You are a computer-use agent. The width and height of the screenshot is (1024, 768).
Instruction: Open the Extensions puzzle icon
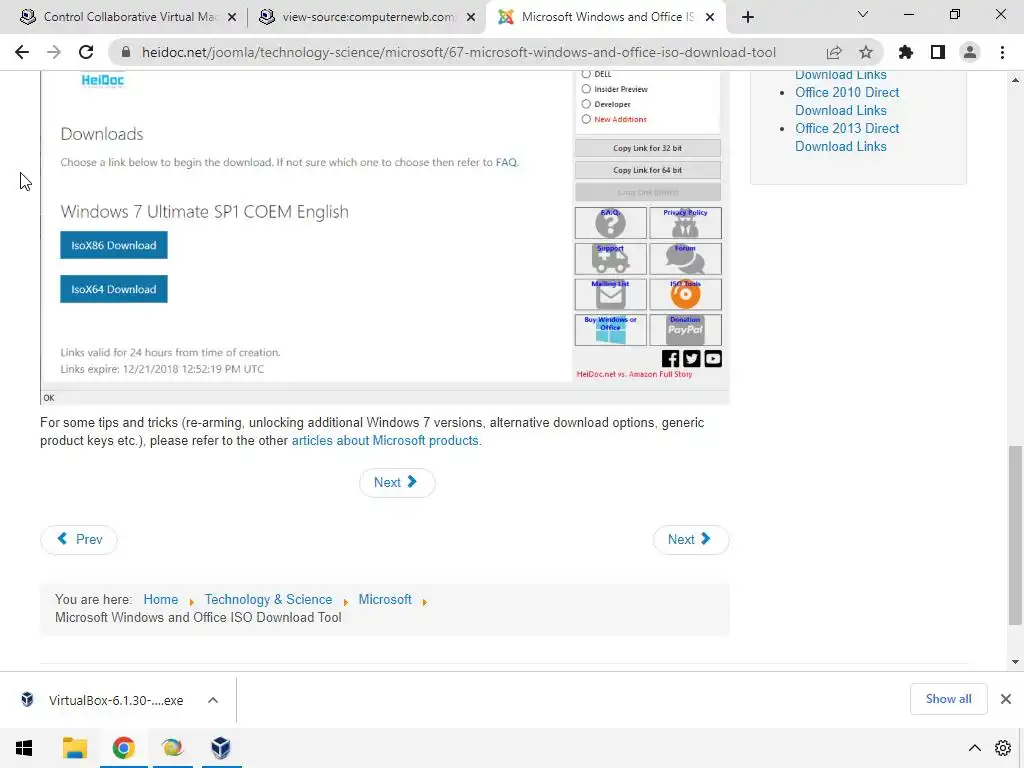905,52
